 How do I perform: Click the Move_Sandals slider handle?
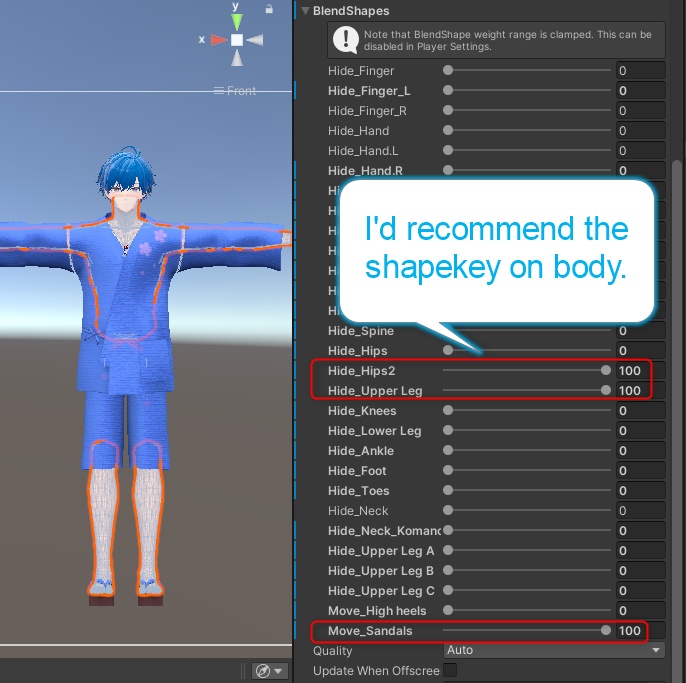coord(606,630)
